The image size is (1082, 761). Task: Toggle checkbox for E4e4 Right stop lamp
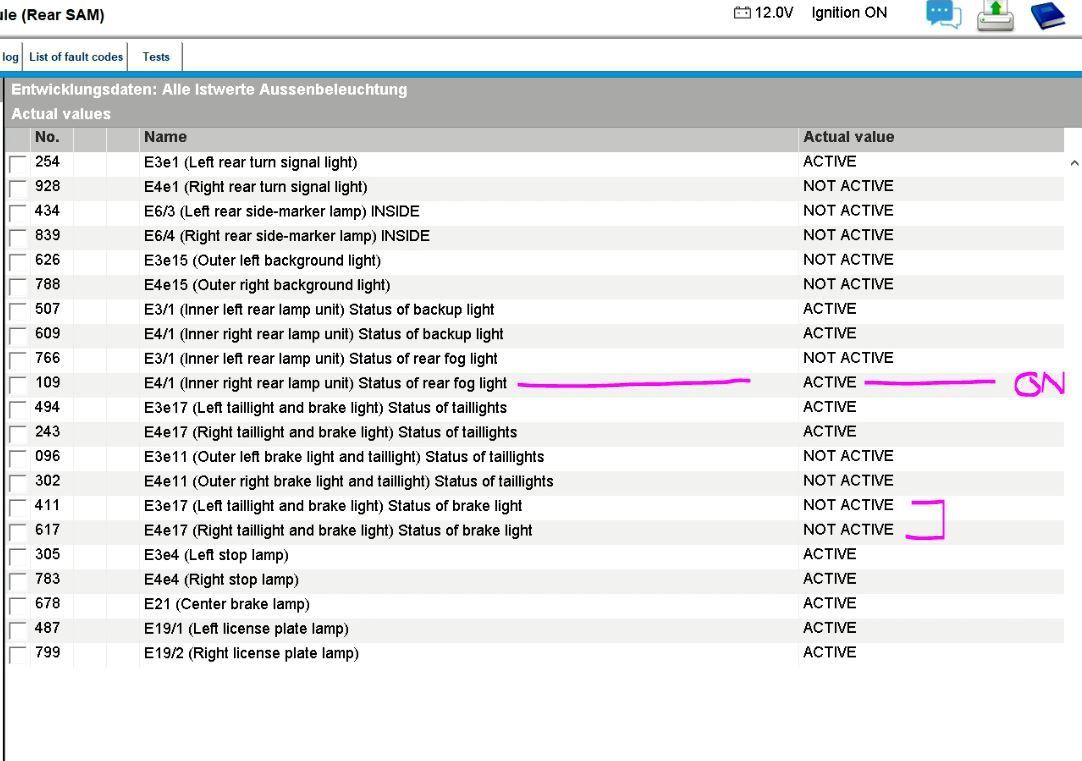click(18, 580)
